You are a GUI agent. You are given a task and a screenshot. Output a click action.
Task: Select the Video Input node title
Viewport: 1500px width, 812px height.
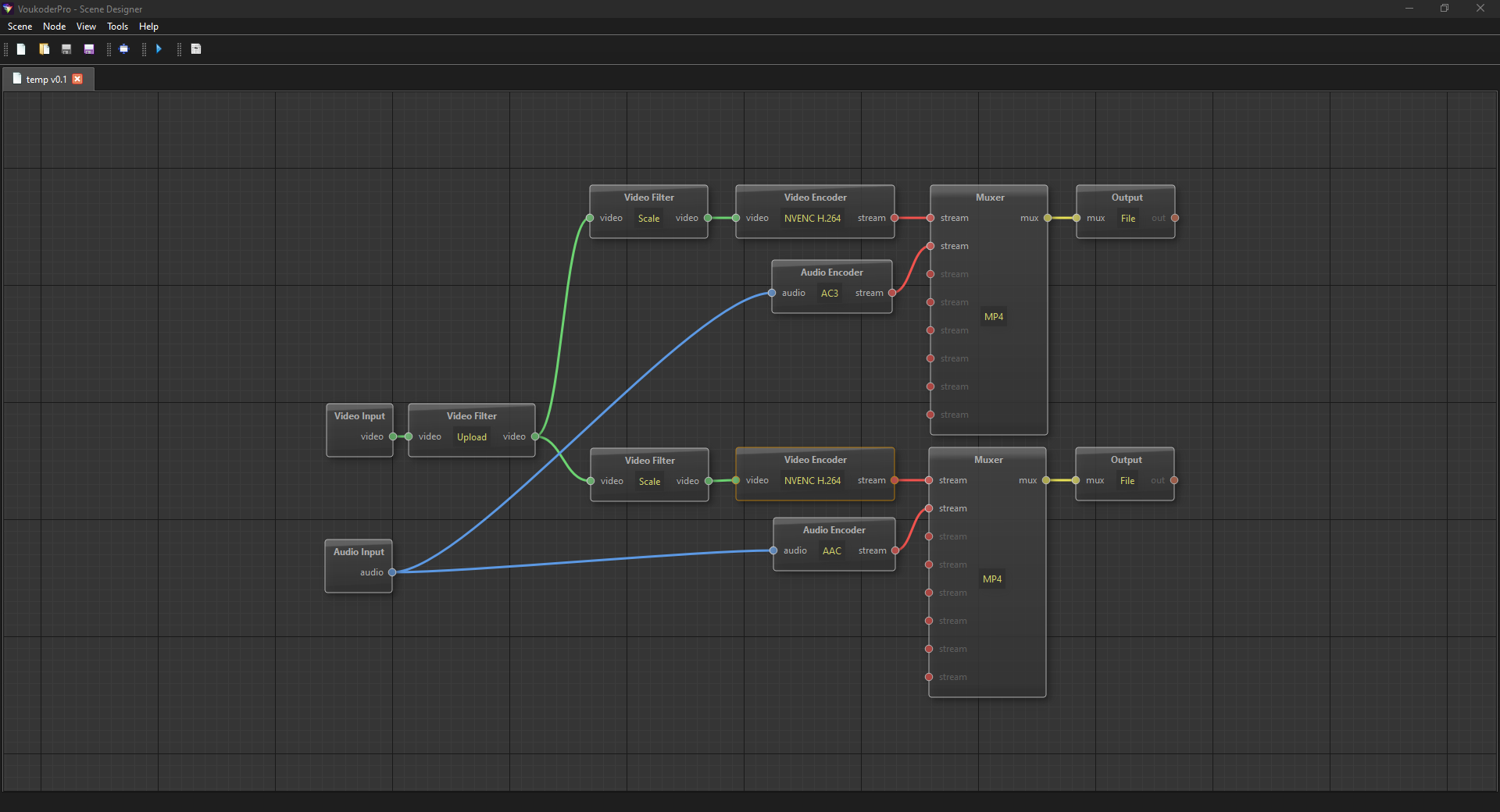click(x=359, y=416)
